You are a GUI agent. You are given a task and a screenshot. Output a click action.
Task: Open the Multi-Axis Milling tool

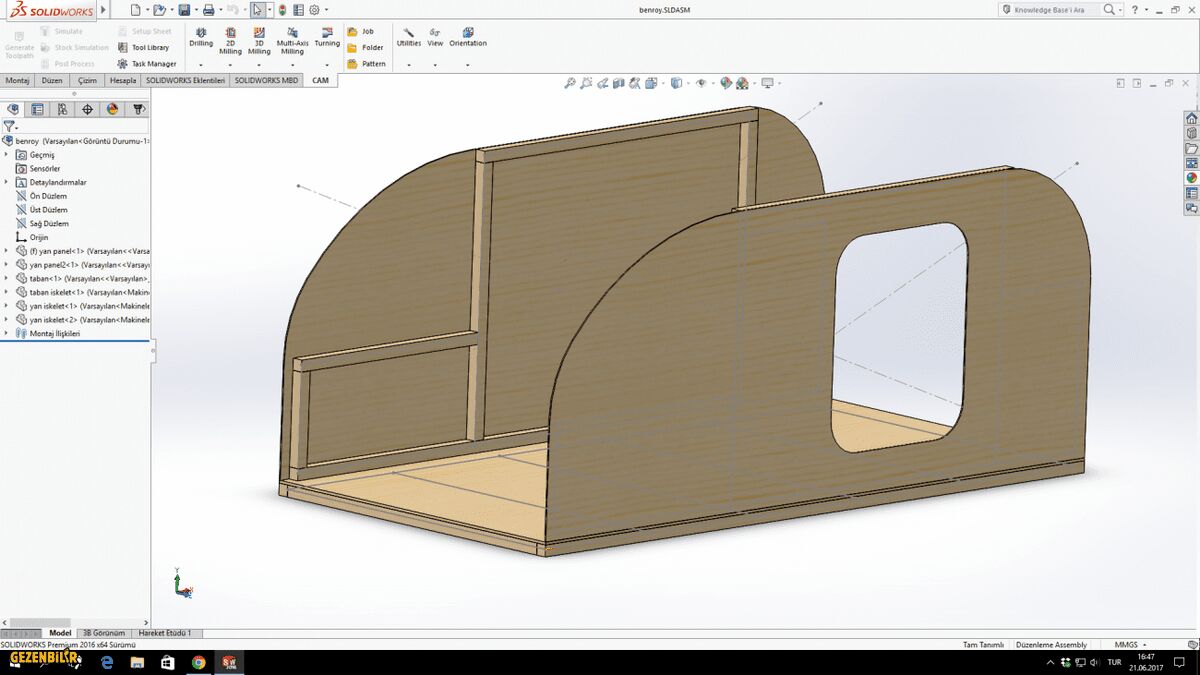click(292, 40)
